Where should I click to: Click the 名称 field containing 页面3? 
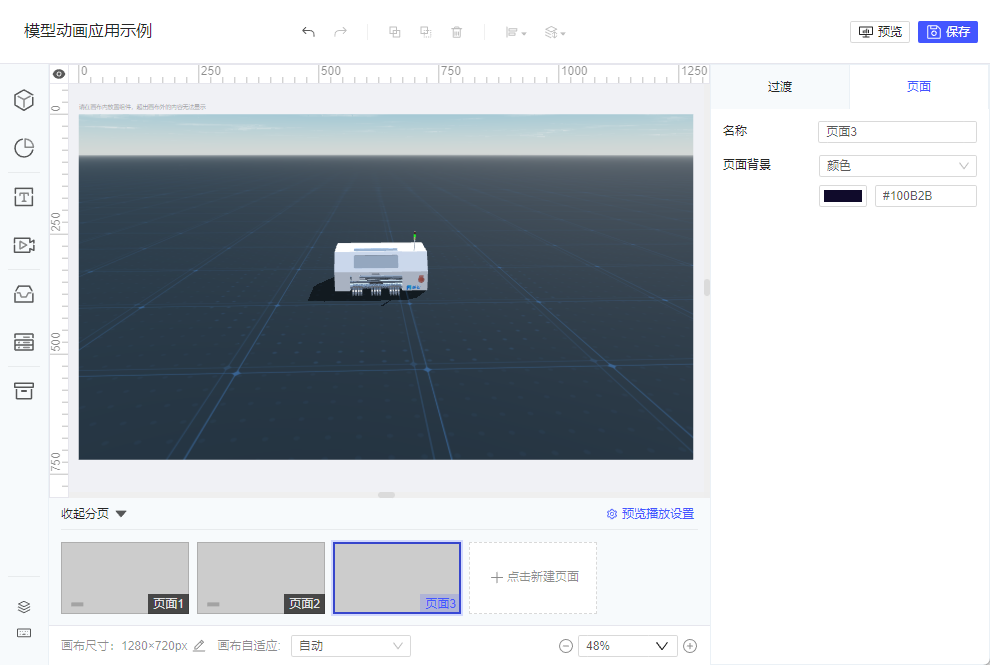click(897, 131)
